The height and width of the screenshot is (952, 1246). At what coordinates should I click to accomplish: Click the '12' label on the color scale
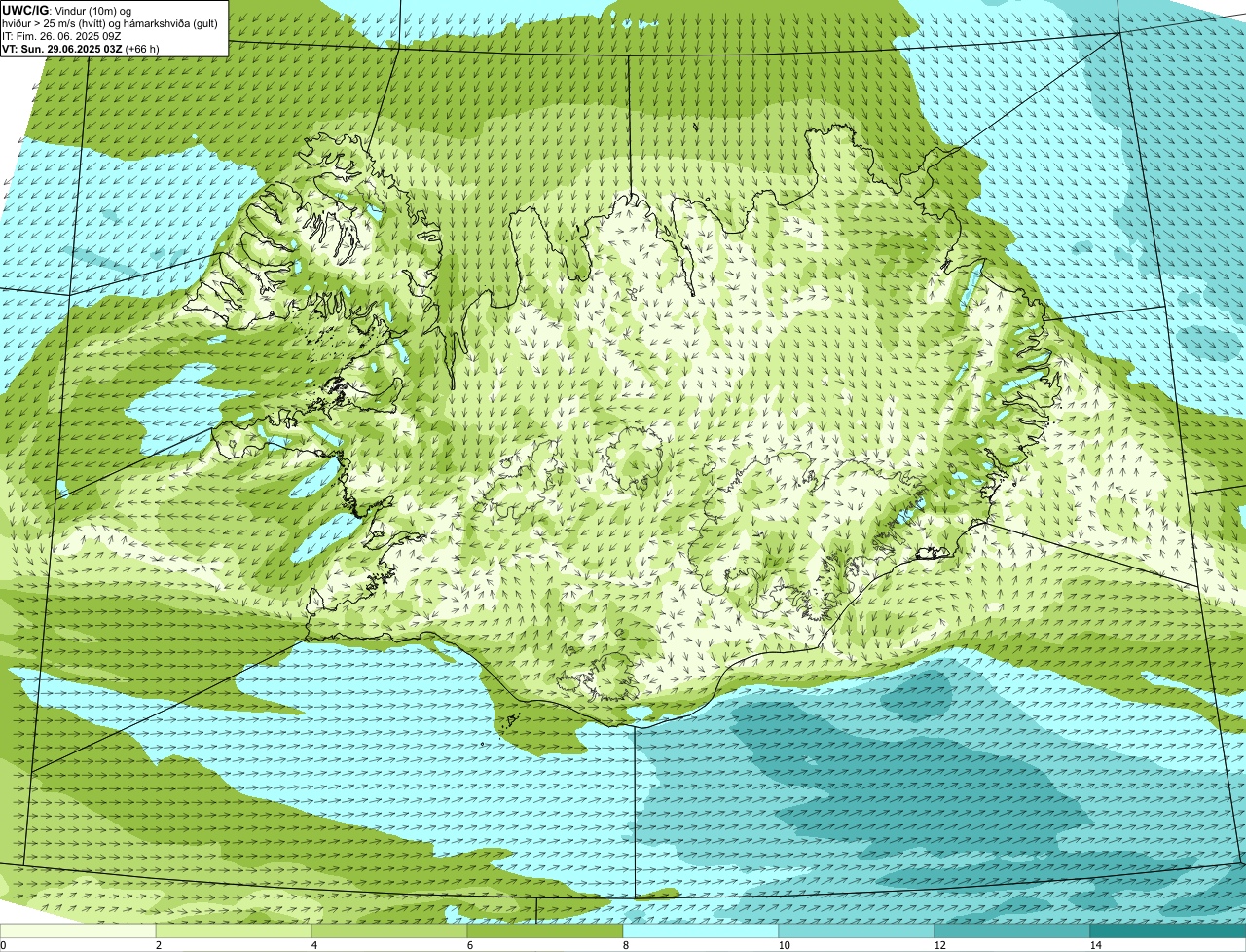point(939,945)
